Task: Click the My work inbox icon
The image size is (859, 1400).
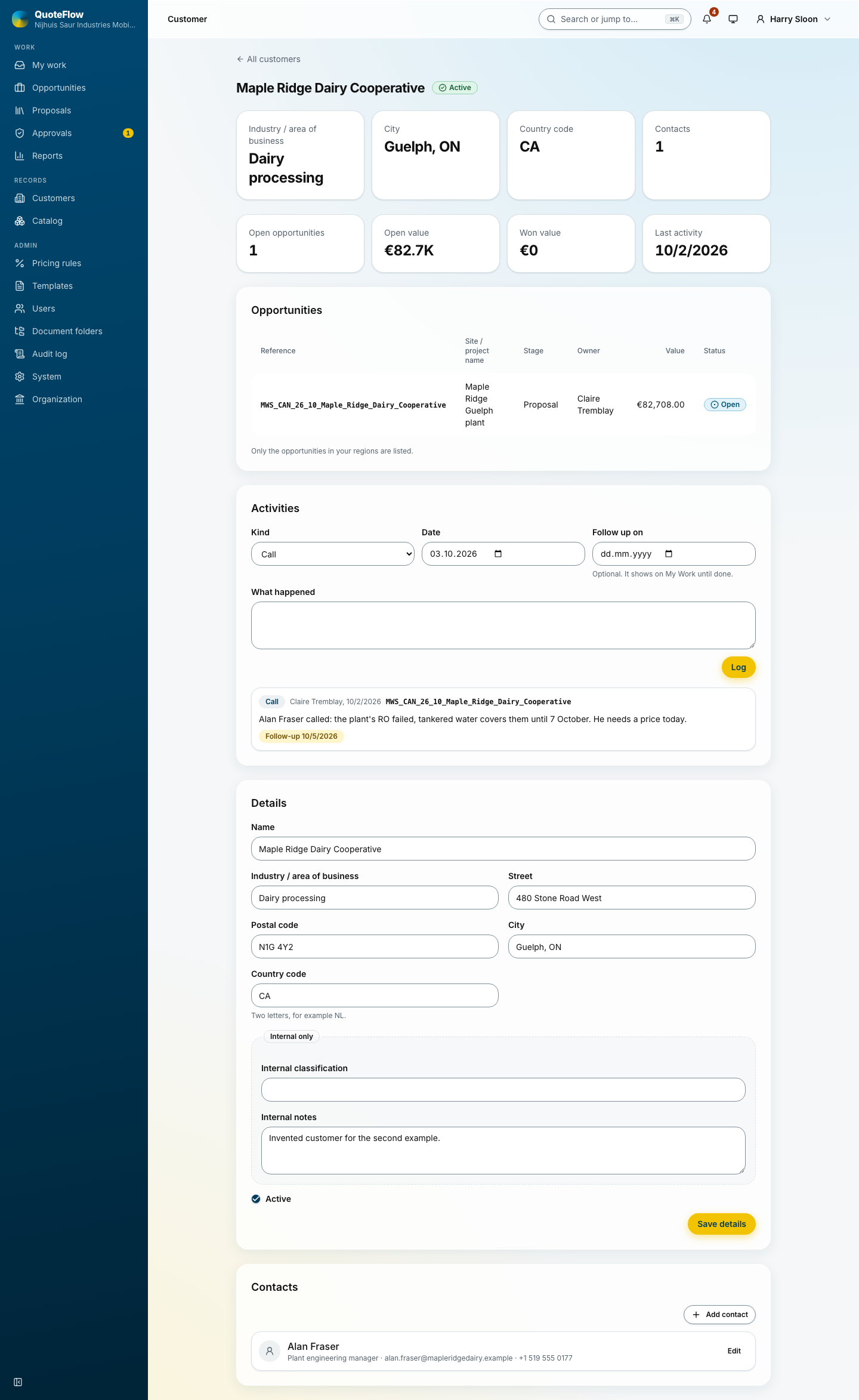Action: 20,65
